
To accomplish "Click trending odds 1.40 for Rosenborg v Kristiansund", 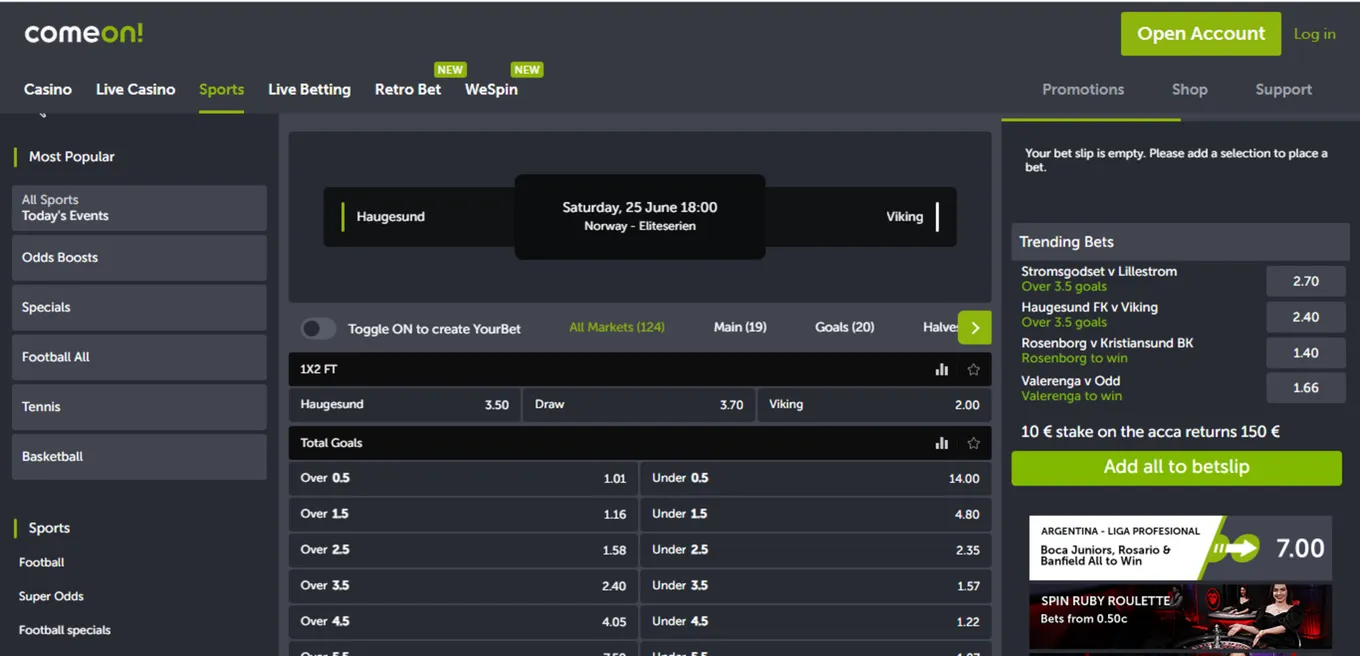I will [x=1305, y=353].
